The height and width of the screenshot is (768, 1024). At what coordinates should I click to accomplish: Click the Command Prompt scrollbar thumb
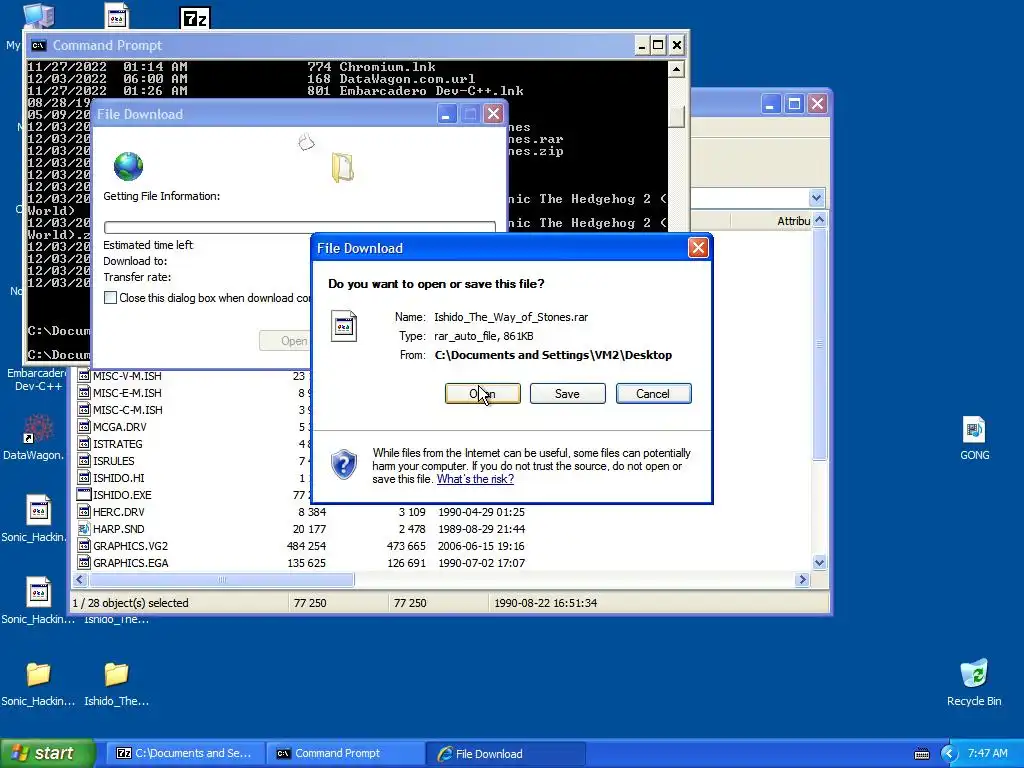pyautogui.click(x=677, y=116)
